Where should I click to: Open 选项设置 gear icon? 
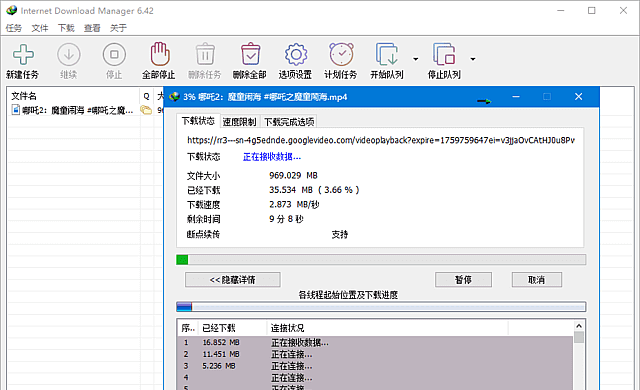[x=296, y=54]
